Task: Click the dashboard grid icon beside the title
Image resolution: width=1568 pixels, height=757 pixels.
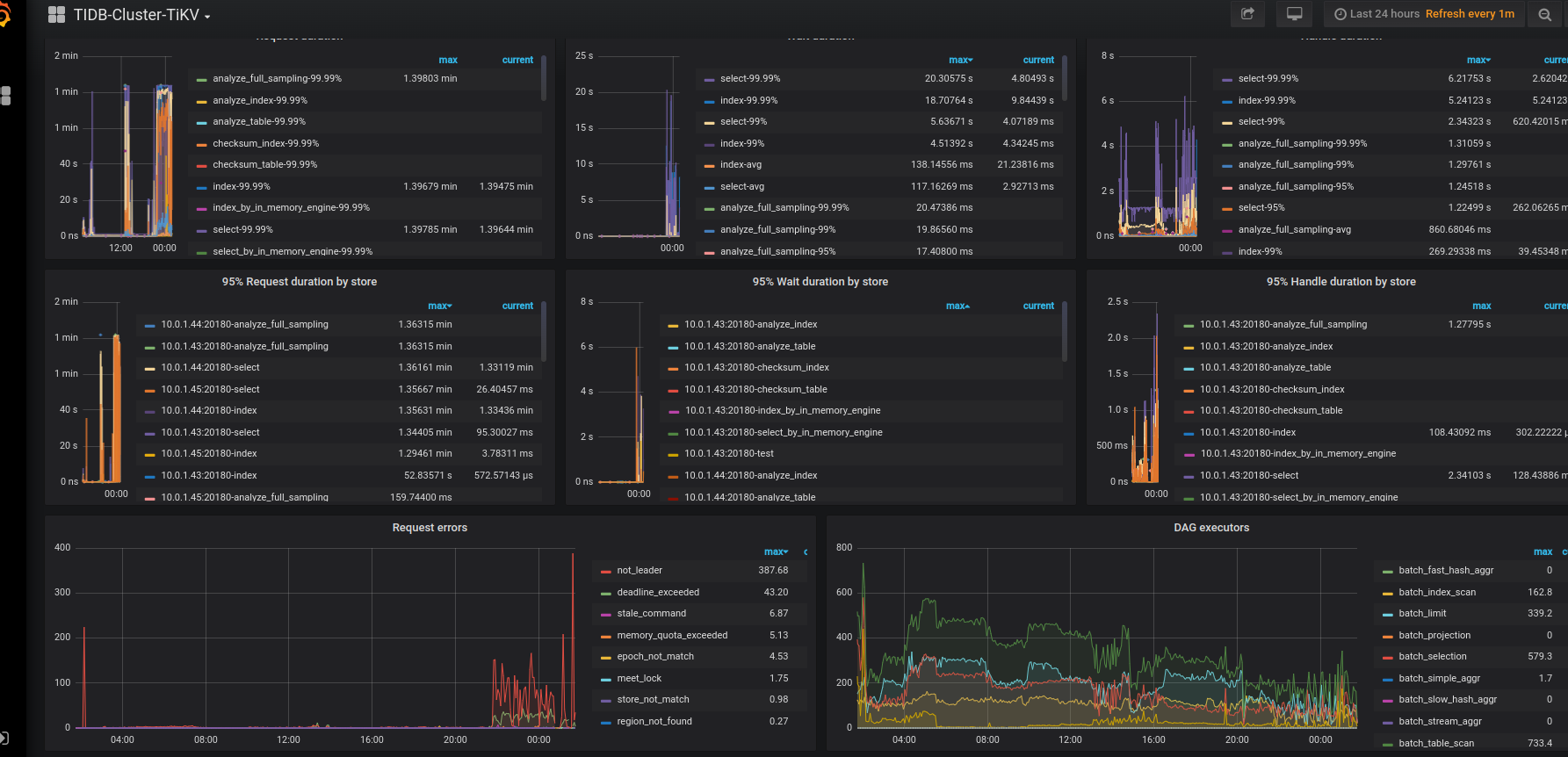Action: pyautogui.click(x=56, y=15)
